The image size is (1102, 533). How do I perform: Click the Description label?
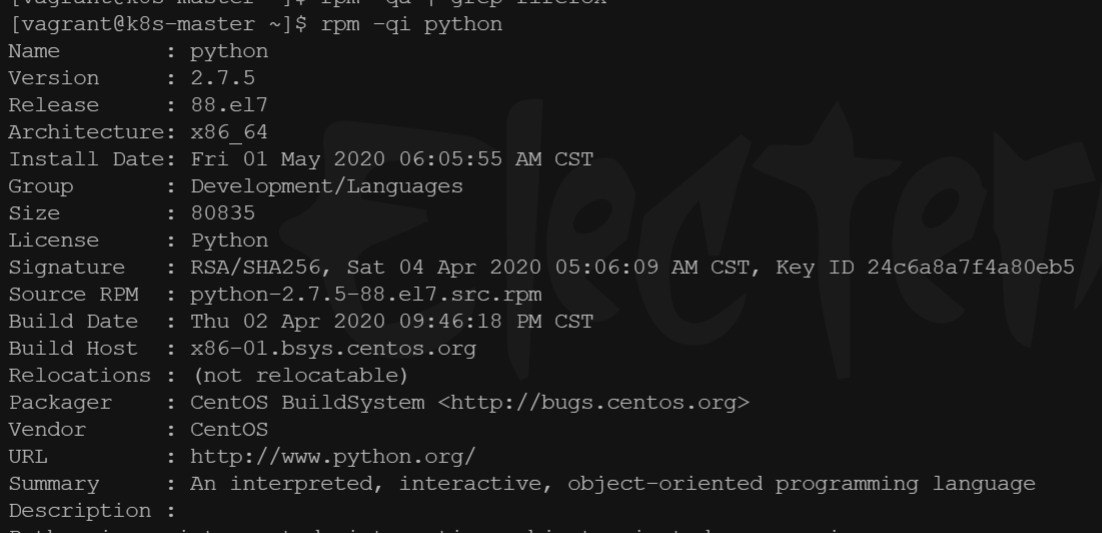point(79,511)
